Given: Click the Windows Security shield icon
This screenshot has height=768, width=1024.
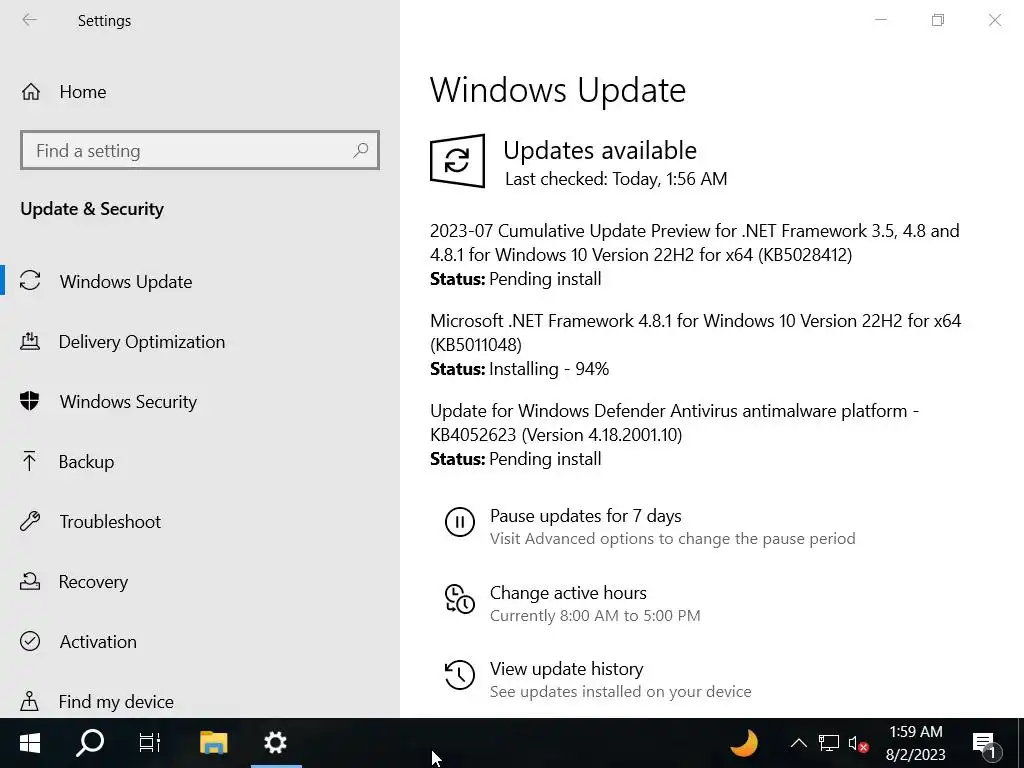Looking at the screenshot, I should 29,401.
